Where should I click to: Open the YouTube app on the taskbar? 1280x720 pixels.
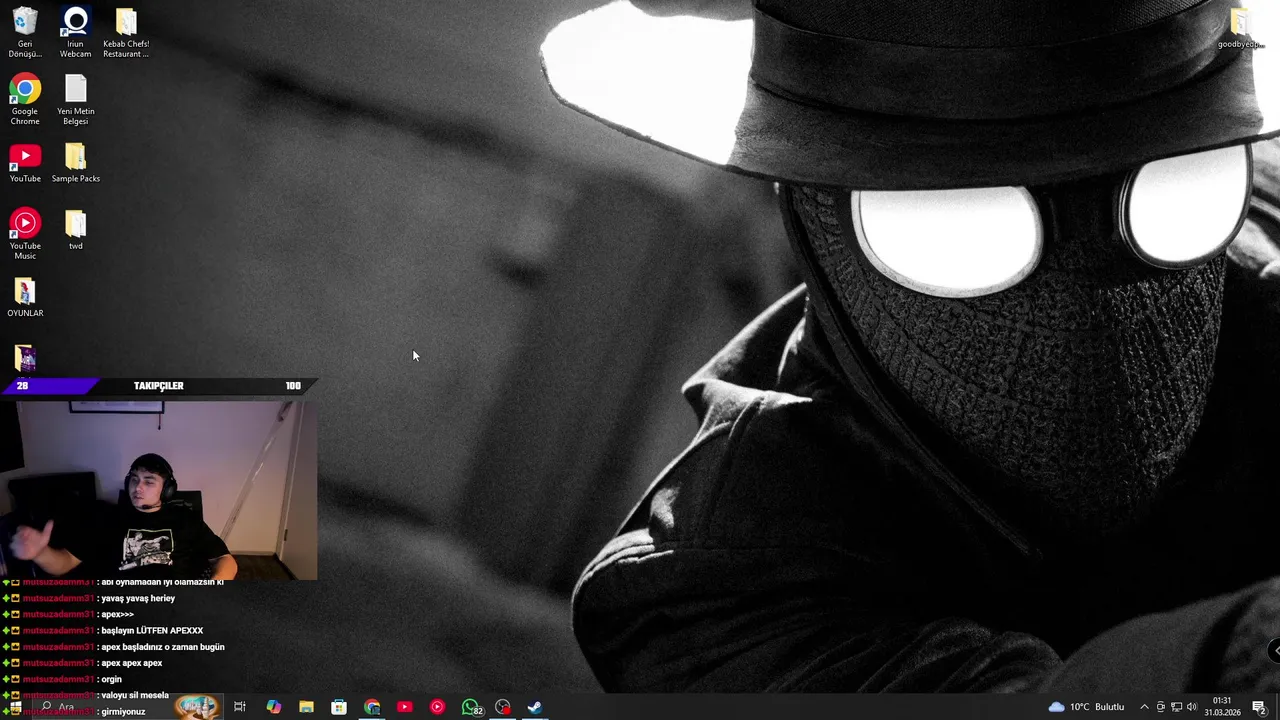pyautogui.click(x=404, y=707)
